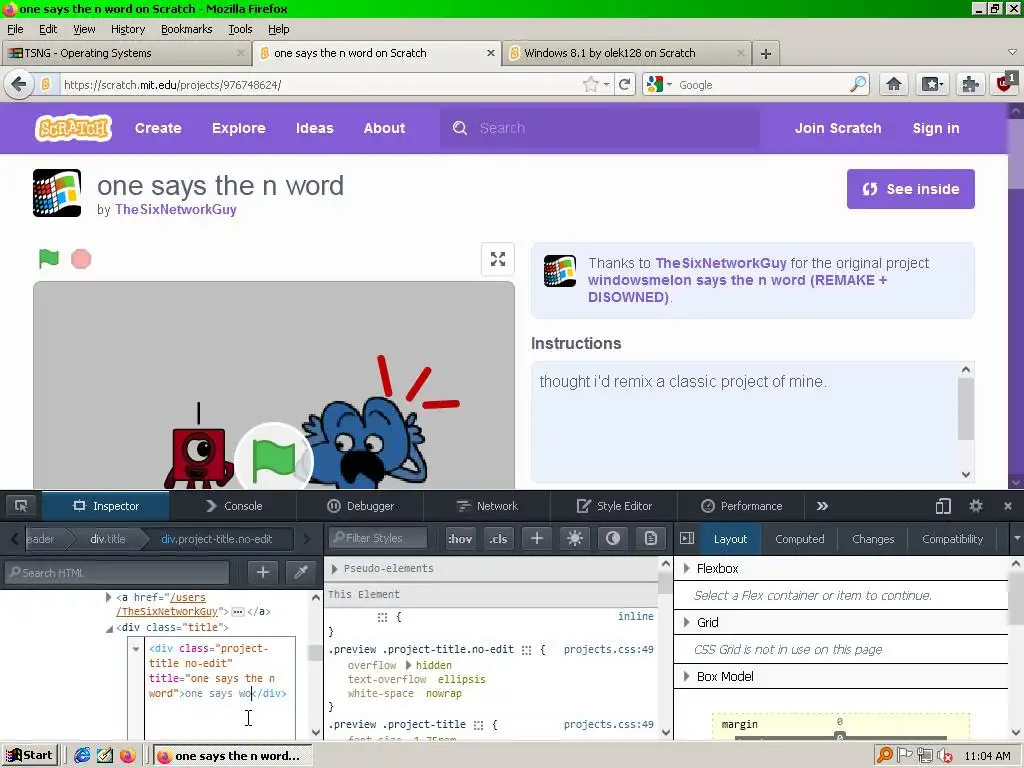Open the bookmarks menu toolbar icon
Viewport: 1024px width, 768px height.
tap(931, 84)
